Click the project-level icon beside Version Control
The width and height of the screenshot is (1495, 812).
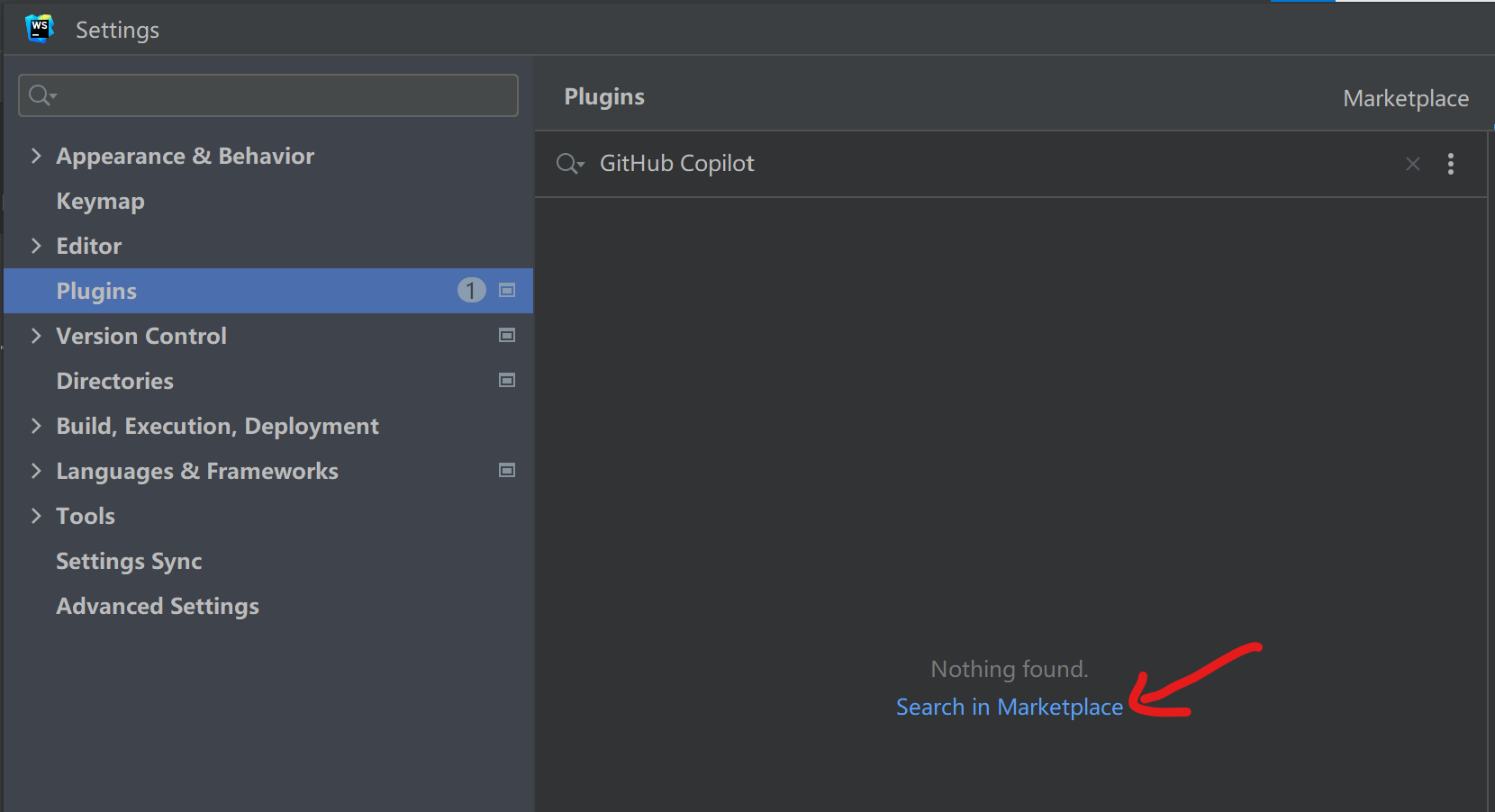pyautogui.click(x=507, y=336)
